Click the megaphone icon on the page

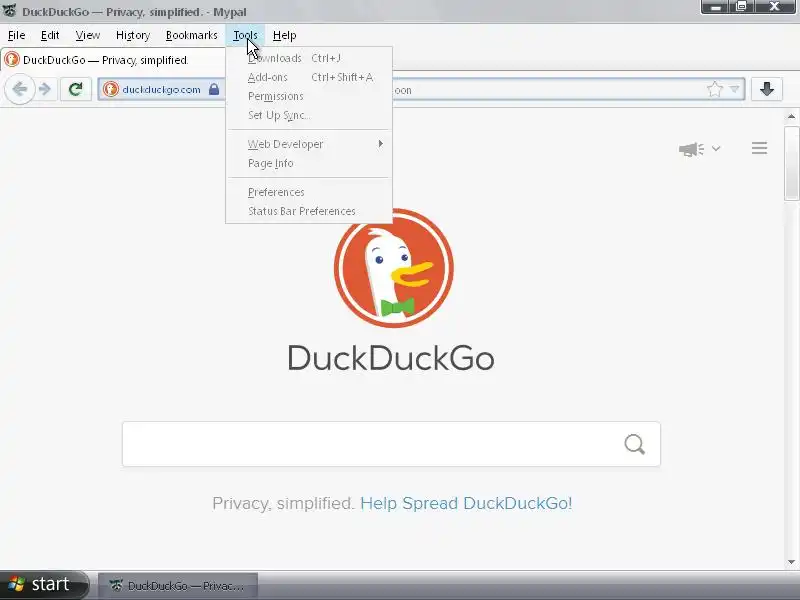(x=691, y=149)
